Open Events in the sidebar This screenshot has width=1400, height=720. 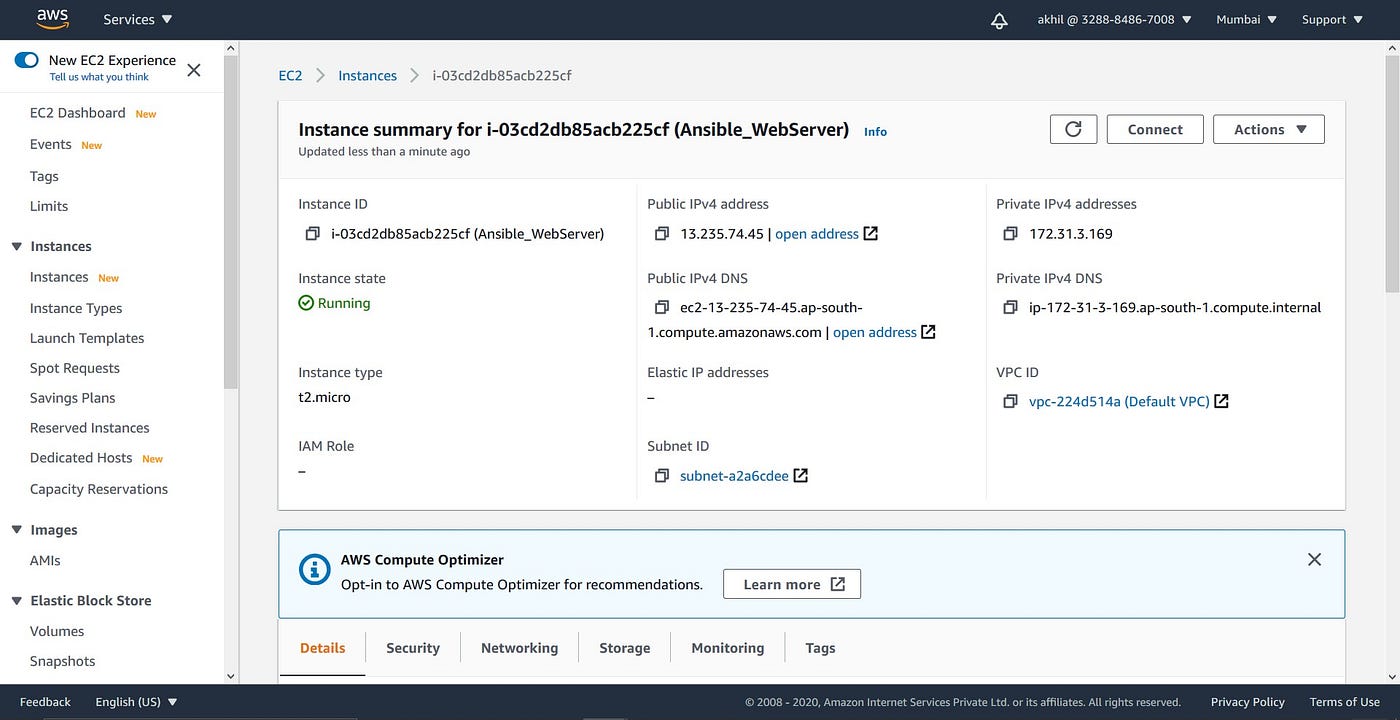[x=50, y=144]
